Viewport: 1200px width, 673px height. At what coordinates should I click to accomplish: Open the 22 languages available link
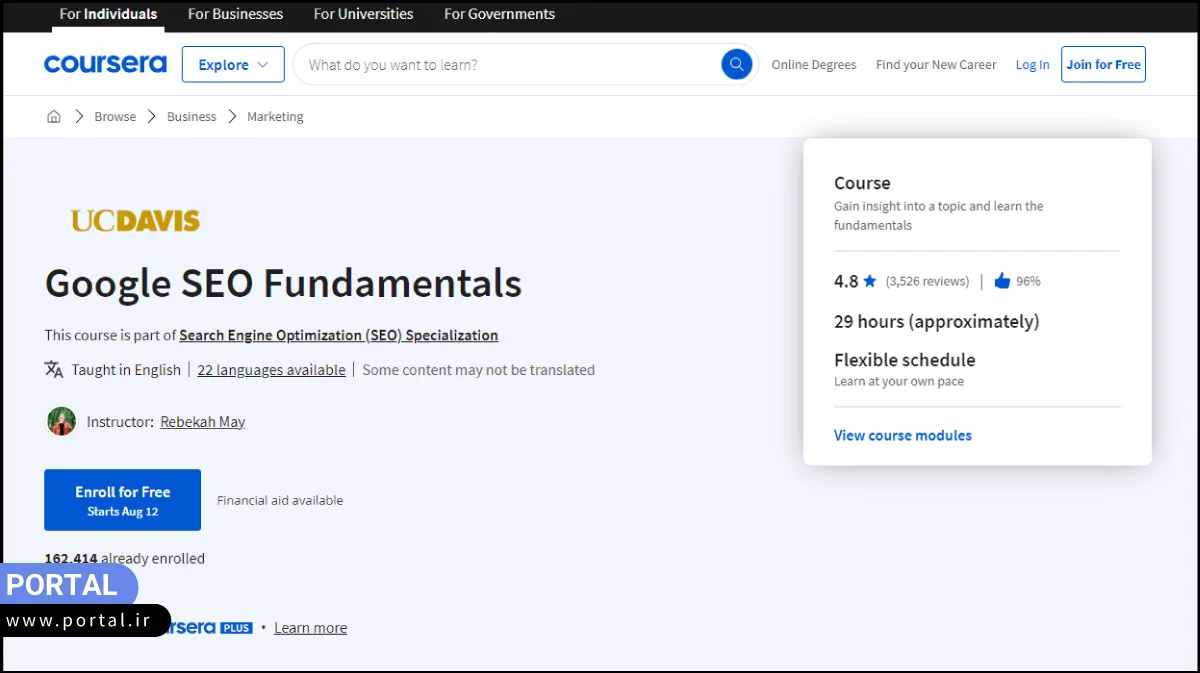click(271, 369)
